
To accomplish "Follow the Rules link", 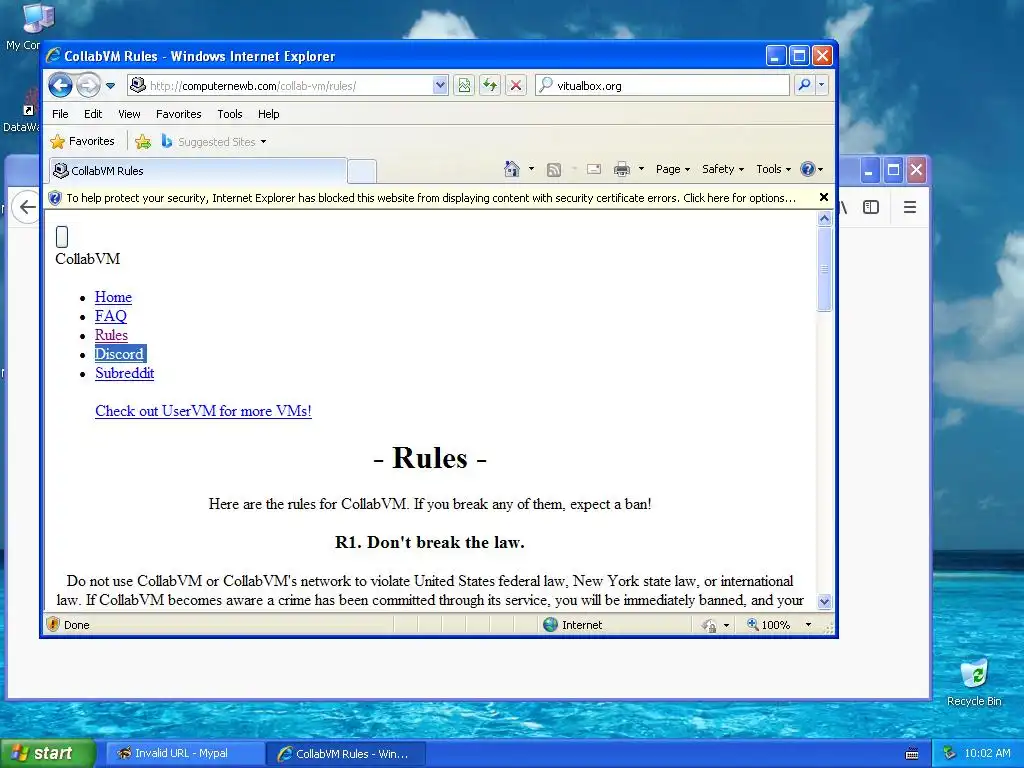I will click(x=111, y=335).
